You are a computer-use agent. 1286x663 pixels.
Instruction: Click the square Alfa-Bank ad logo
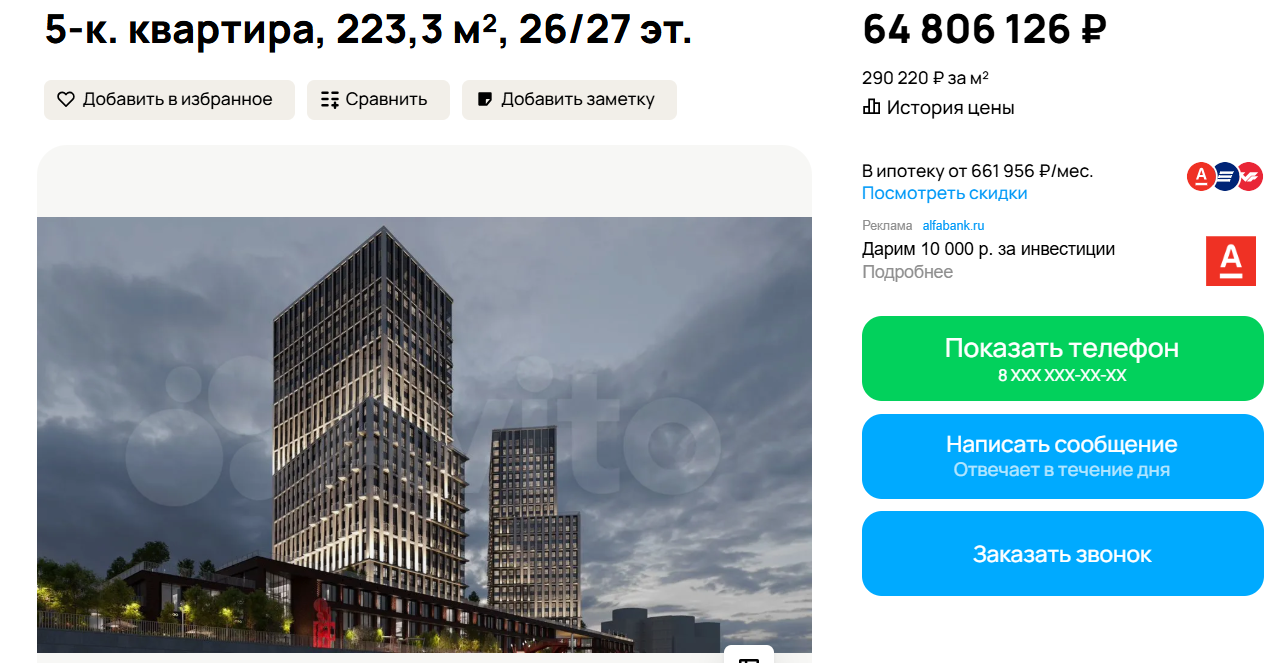tap(1230, 261)
